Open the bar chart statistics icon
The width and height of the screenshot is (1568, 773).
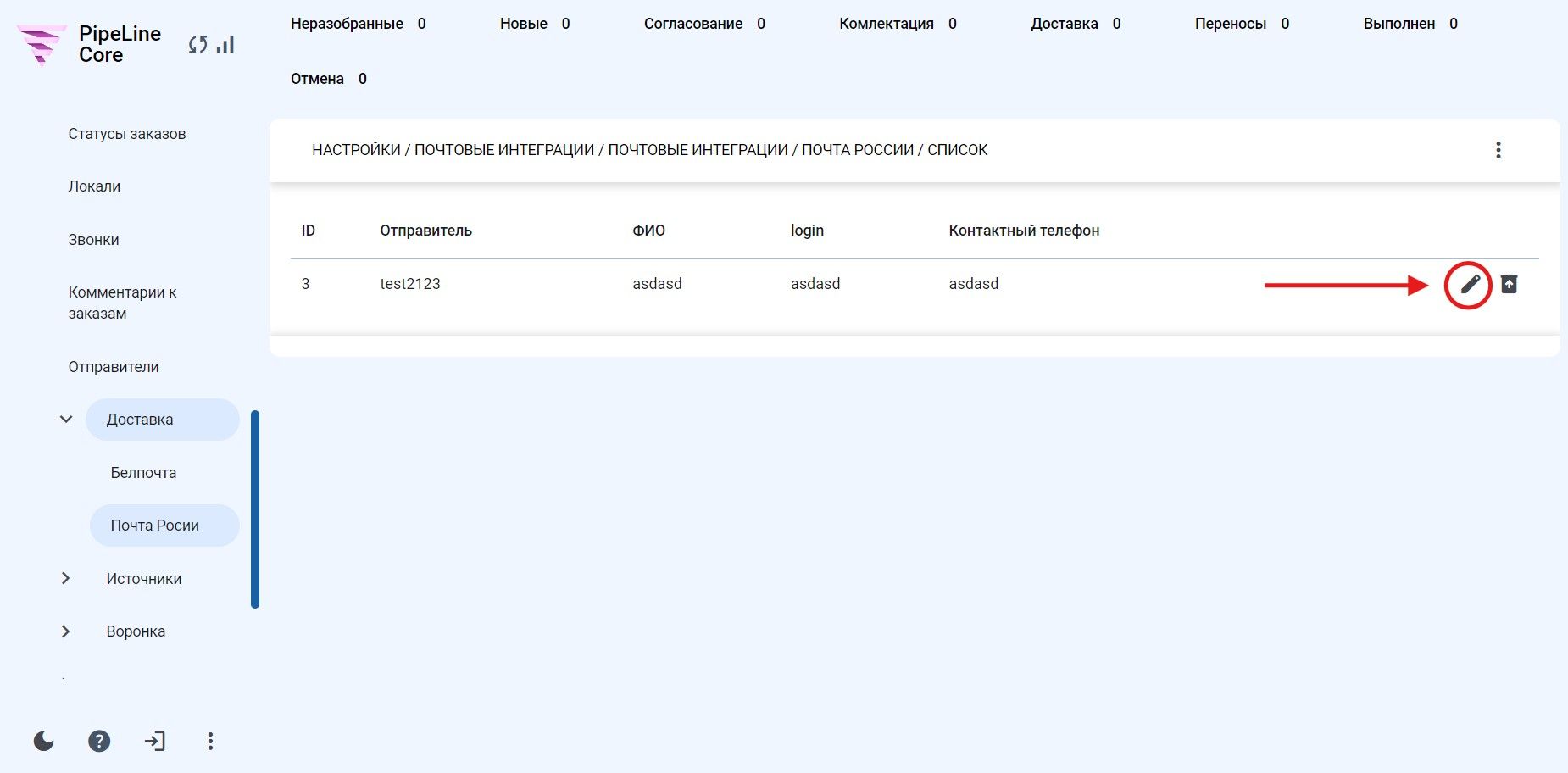click(225, 45)
